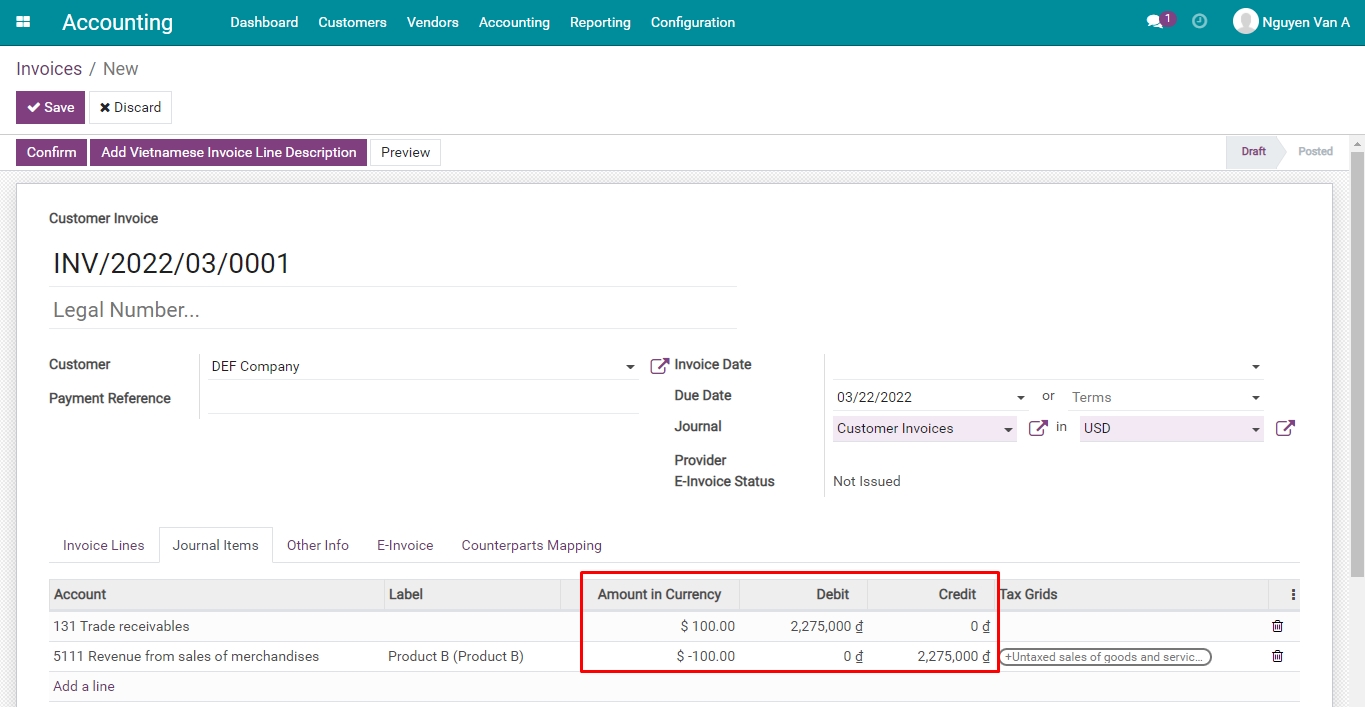This screenshot has height=707, width=1365.
Task: Open the column options icon in Journal Items
Action: [x=1293, y=593]
